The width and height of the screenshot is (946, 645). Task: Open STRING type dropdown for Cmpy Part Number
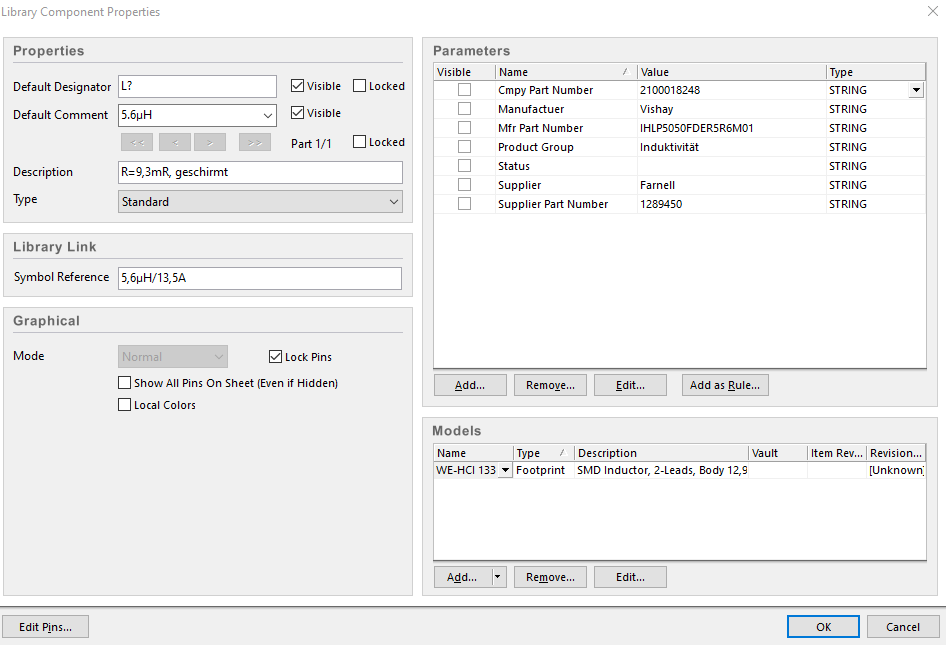[916, 90]
